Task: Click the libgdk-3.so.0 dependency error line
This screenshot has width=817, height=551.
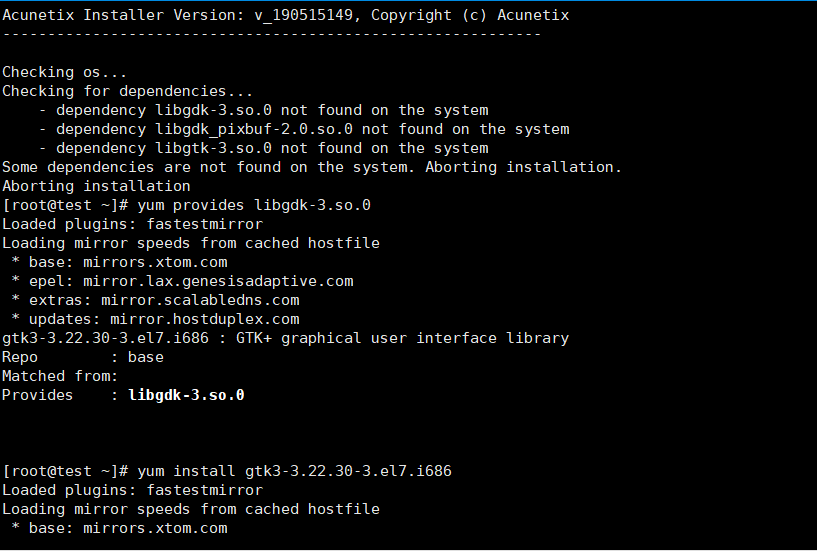Action: [264, 111]
